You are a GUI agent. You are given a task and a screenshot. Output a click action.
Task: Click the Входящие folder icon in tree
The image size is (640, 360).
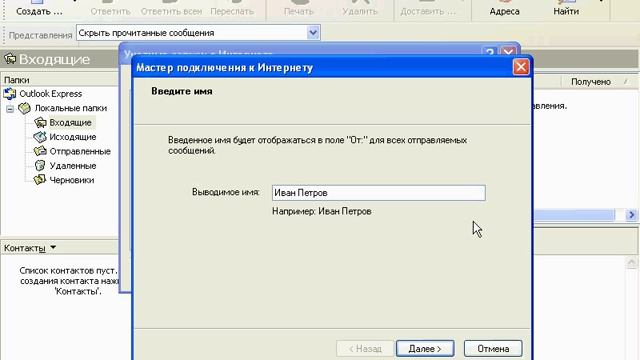pos(40,122)
